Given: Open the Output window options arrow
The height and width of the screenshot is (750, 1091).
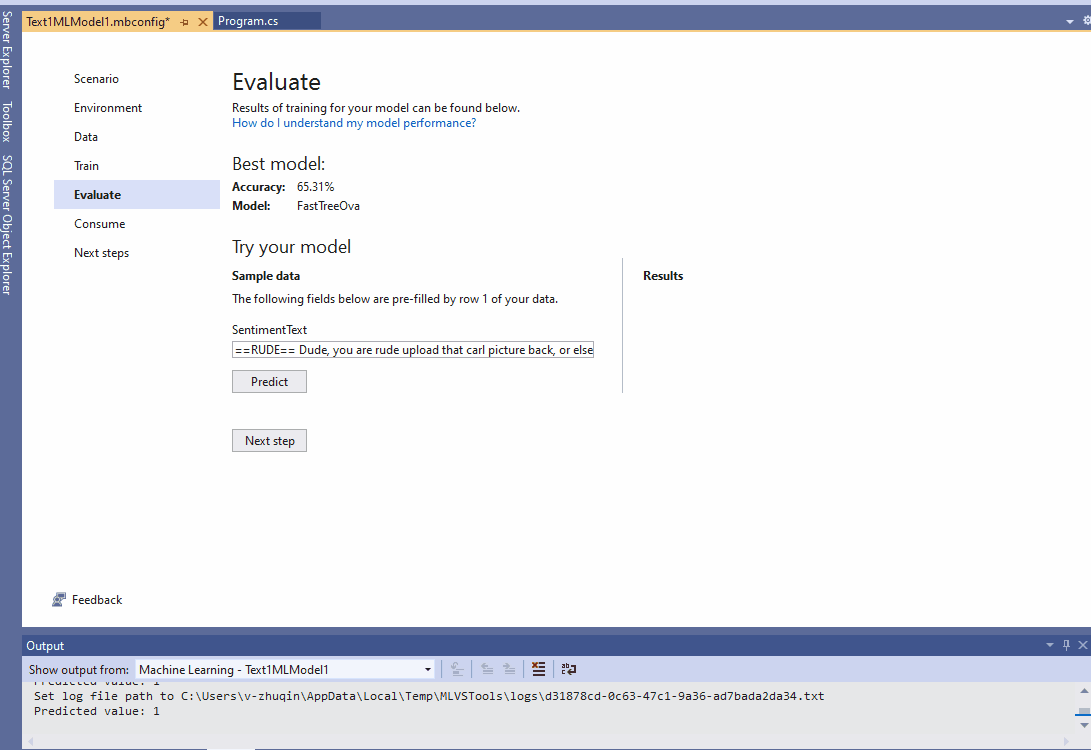Looking at the screenshot, I should pyautogui.click(x=1049, y=645).
